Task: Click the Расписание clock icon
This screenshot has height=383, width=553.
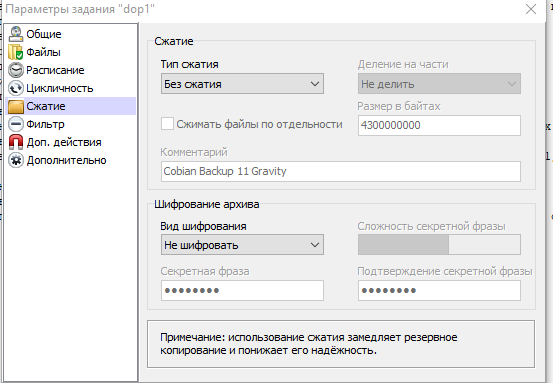Action: click(x=16, y=70)
